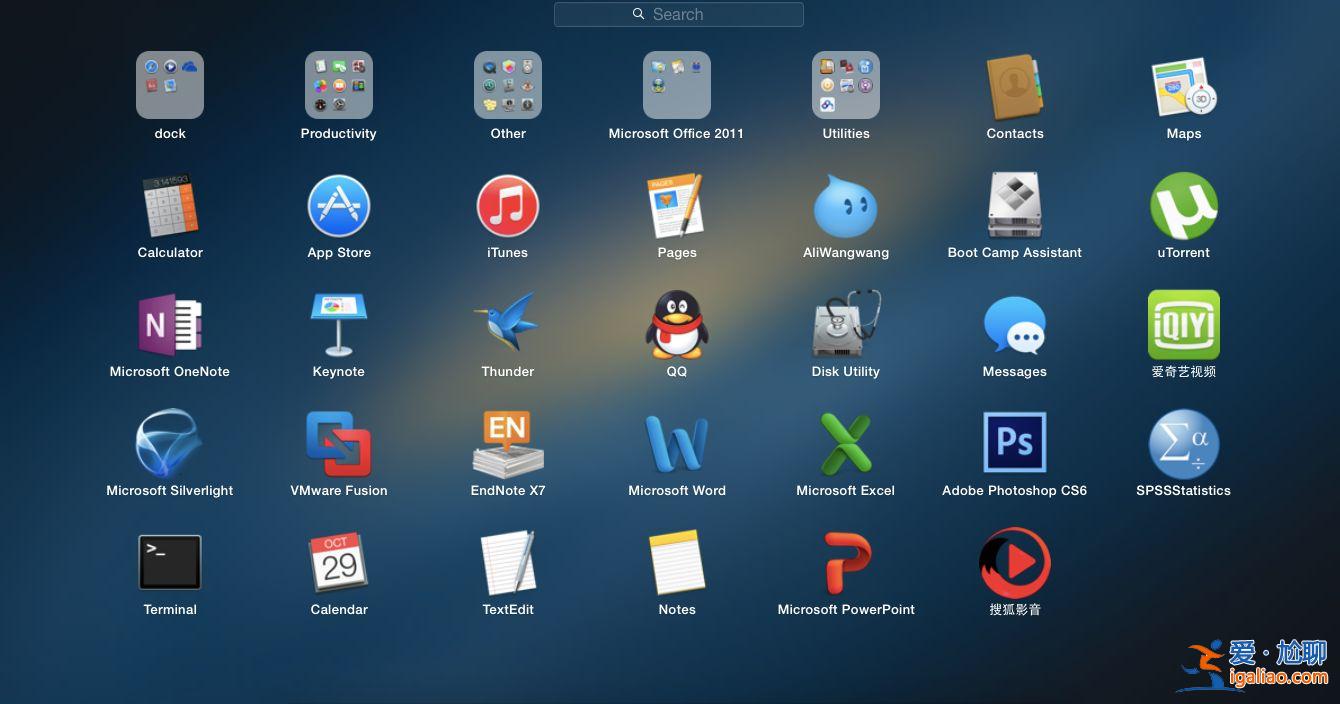The image size is (1340, 704).
Task: Open the Utilities app folder
Action: pyautogui.click(x=846, y=86)
